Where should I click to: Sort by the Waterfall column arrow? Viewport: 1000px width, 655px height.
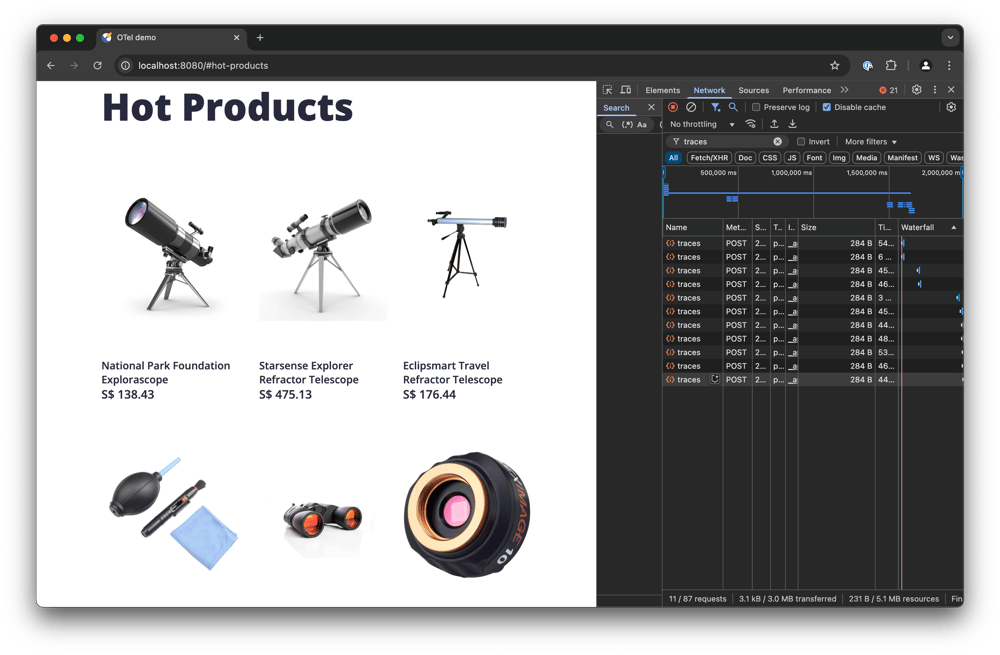pos(953,228)
